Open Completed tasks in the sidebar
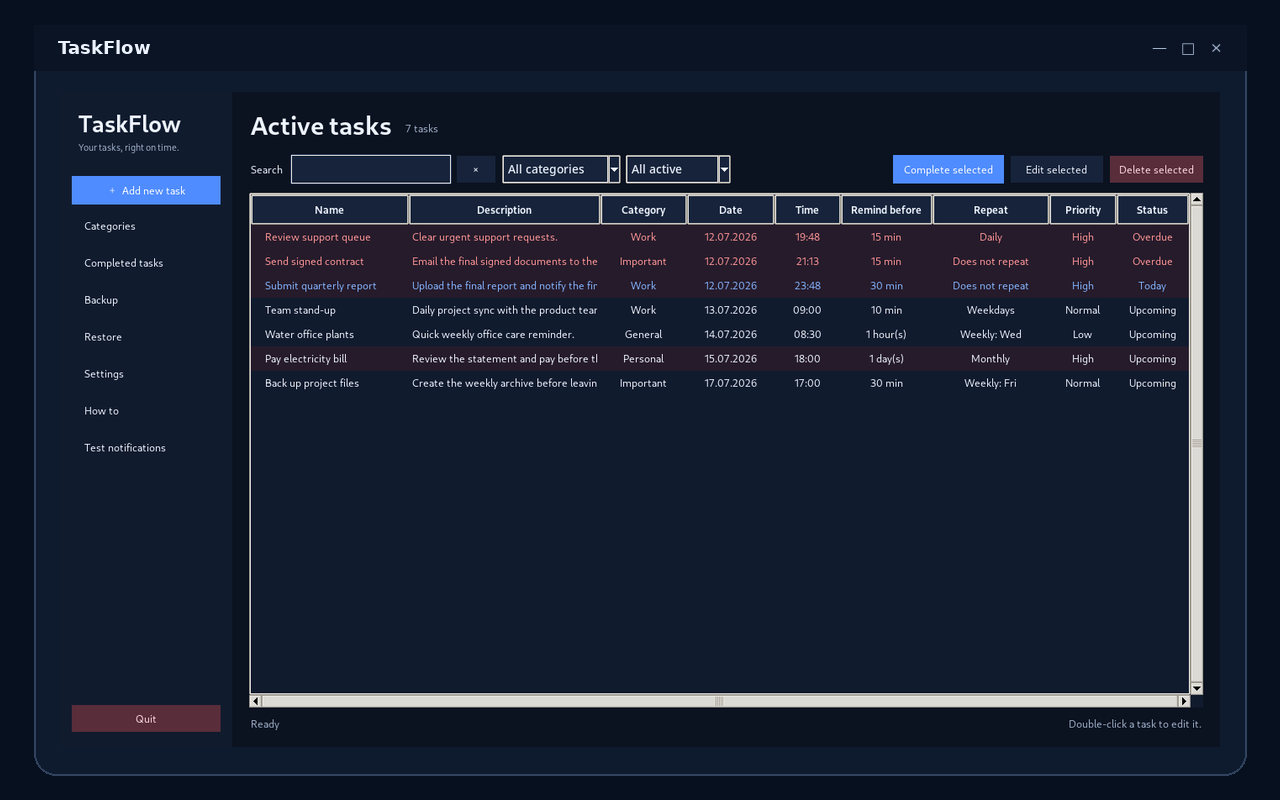The height and width of the screenshot is (800, 1280). (146, 263)
